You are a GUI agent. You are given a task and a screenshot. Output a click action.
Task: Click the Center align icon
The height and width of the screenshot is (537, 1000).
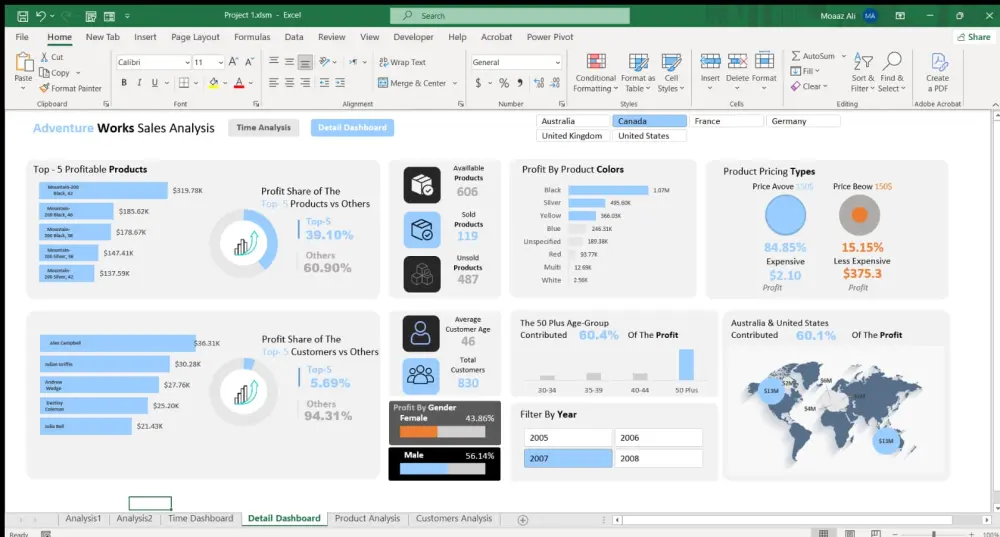pos(290,83)
